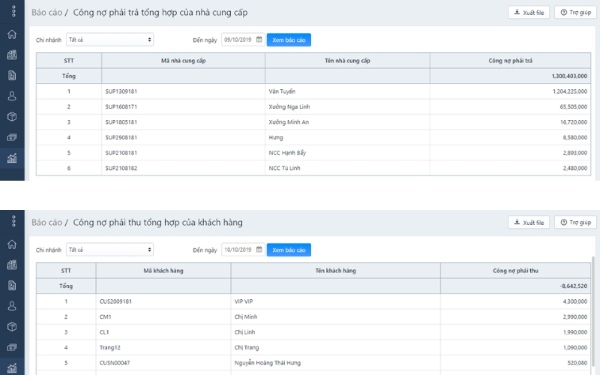The height and width of the screenshot is (375, 600).
Task: Open Trợ giúp help on the customer receivables report
Action: tap(576, 222)
